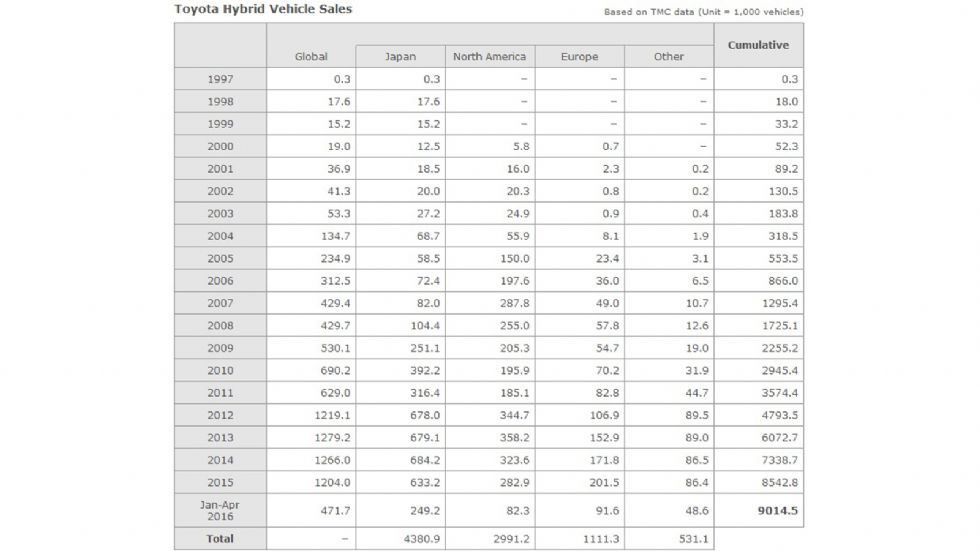Screen dimensions: 980x551
Task: Click the Cumulative column header
Action: coord(758,45)
